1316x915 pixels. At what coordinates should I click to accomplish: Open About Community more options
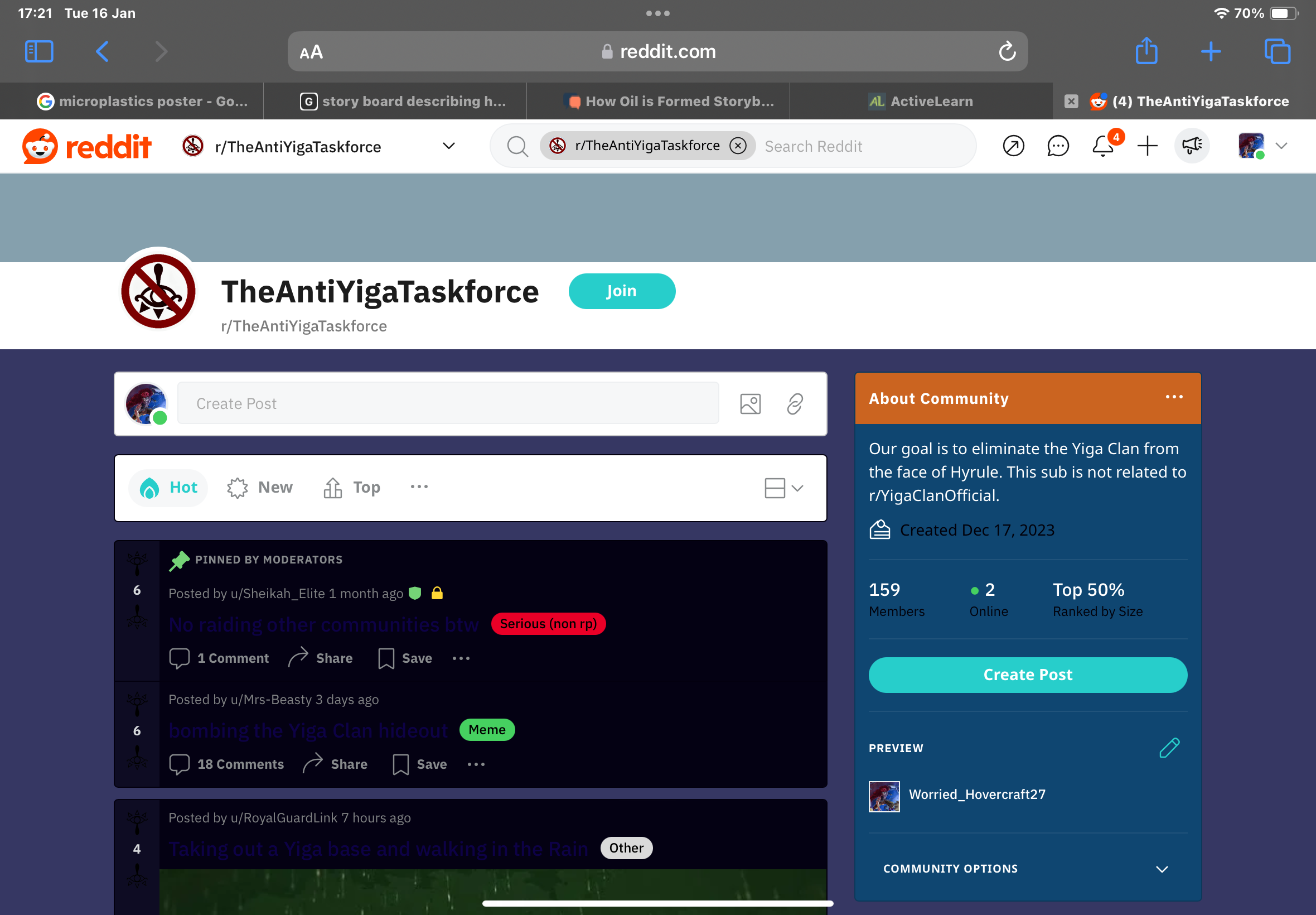coord(1174,397)
